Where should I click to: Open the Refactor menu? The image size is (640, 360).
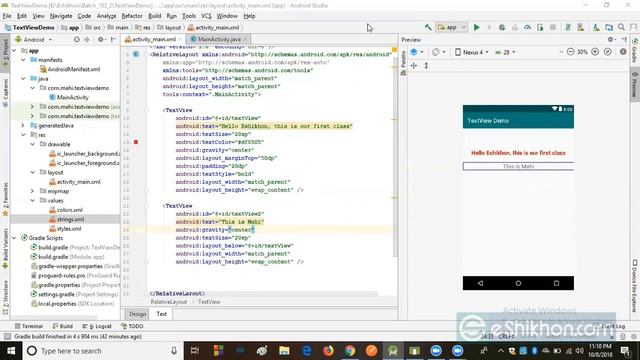(132, 16)
